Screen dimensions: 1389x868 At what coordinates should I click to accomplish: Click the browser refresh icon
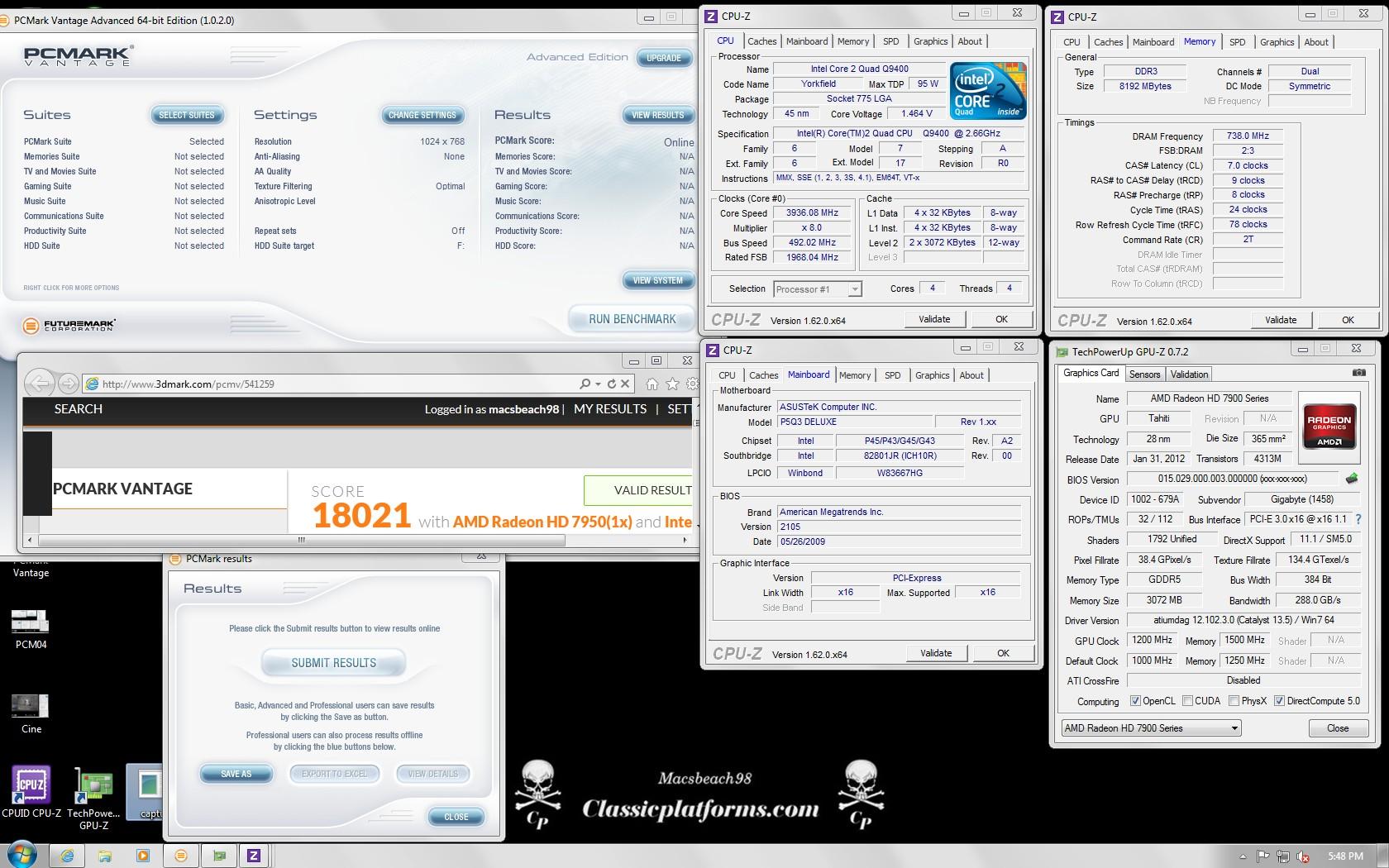tap(612, 384)
